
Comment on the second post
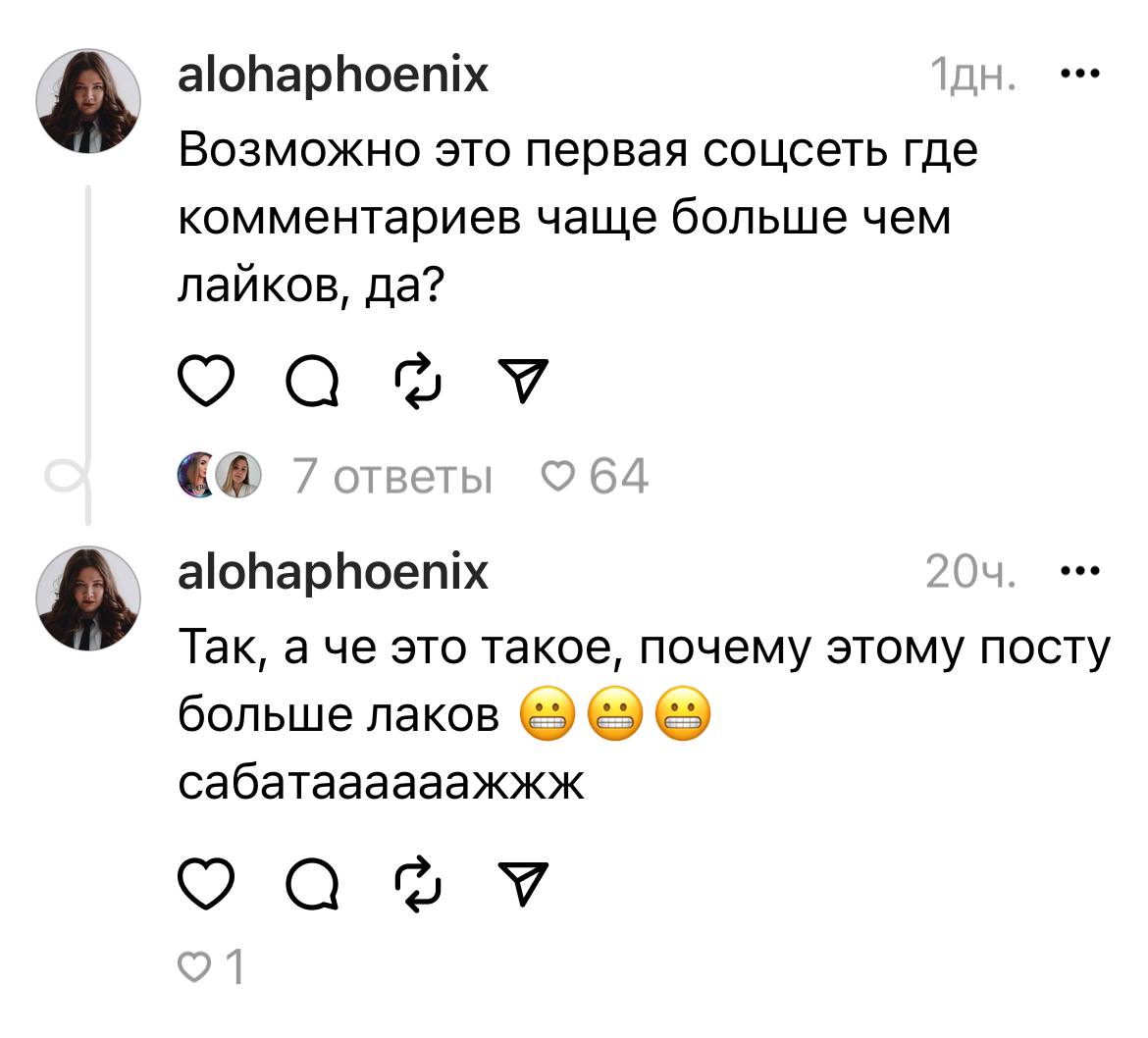tap(312, 886)
